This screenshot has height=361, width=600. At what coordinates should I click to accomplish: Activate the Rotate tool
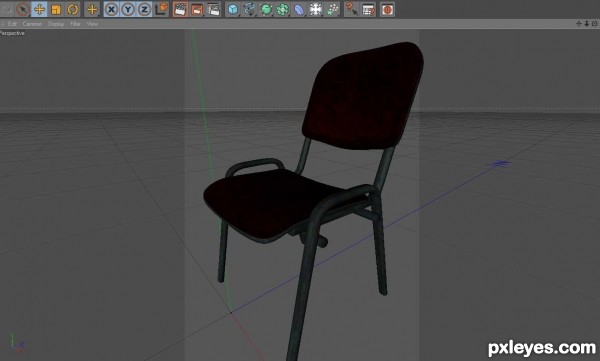tap(72, 9)
